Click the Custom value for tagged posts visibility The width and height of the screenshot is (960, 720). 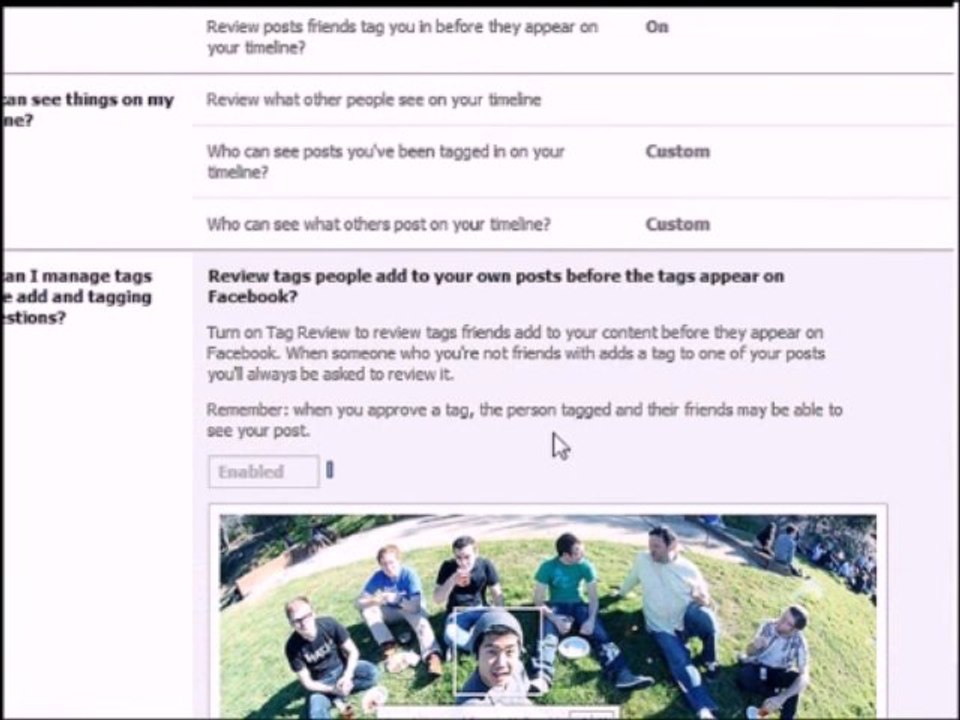coord(678,152)
